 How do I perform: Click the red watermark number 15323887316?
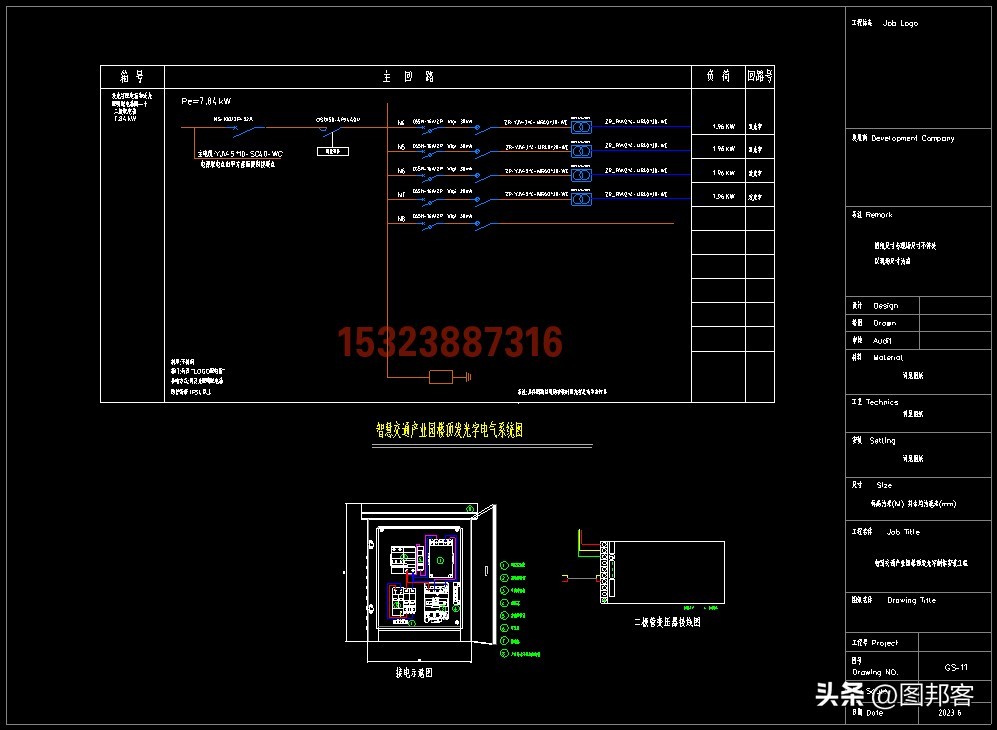449,343
